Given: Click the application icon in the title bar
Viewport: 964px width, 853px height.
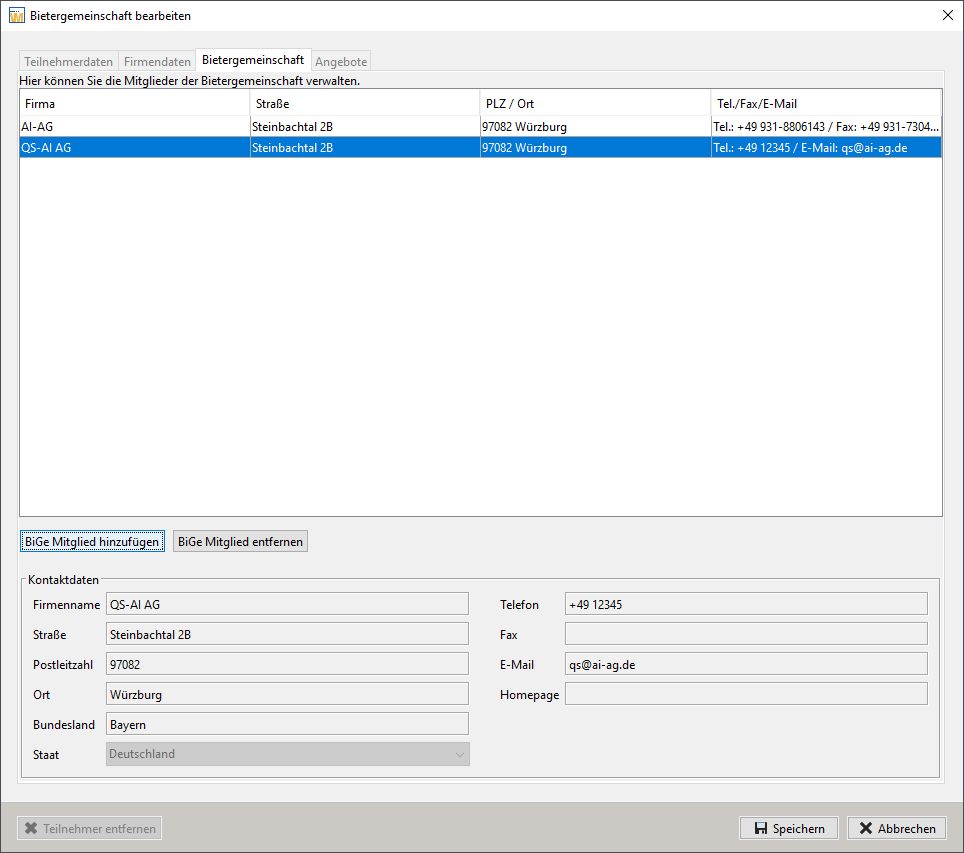Looking at the screenshot, I should (x=17, y=15).
